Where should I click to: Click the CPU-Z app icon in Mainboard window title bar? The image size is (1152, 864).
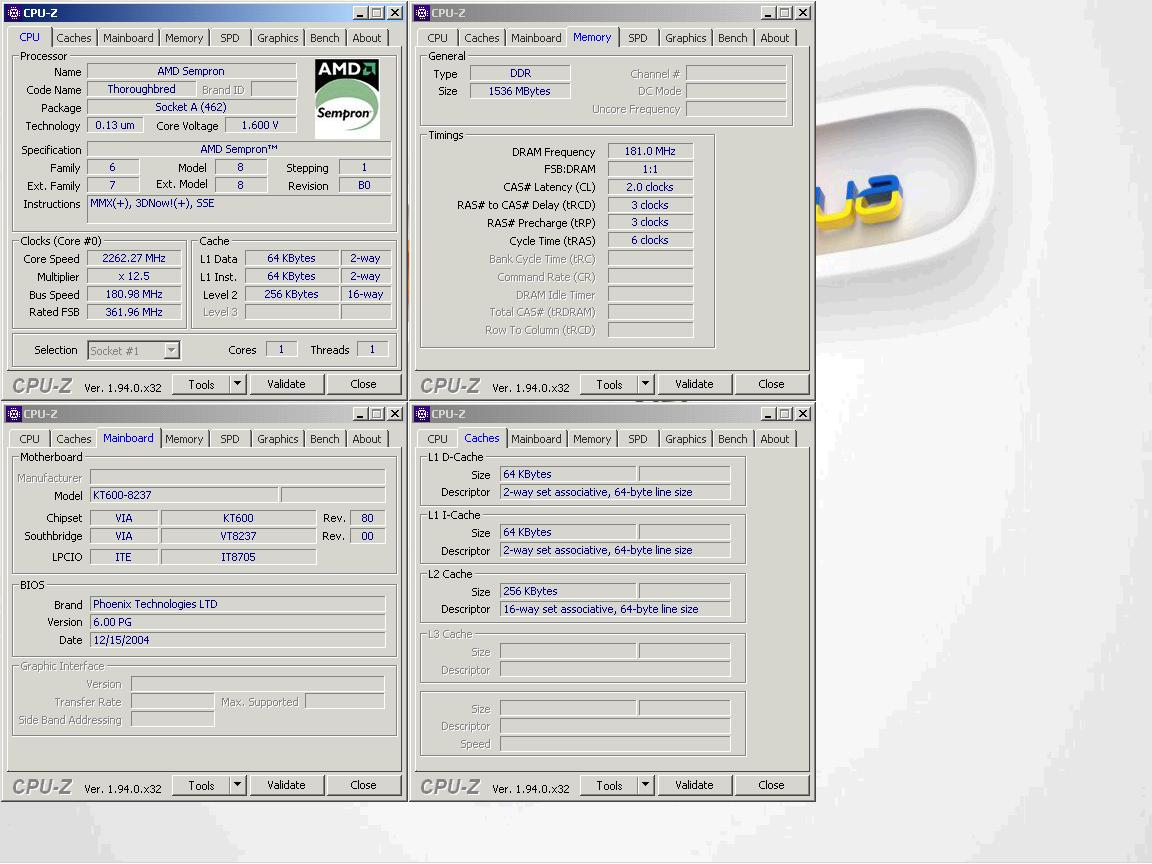pos(13,414)
